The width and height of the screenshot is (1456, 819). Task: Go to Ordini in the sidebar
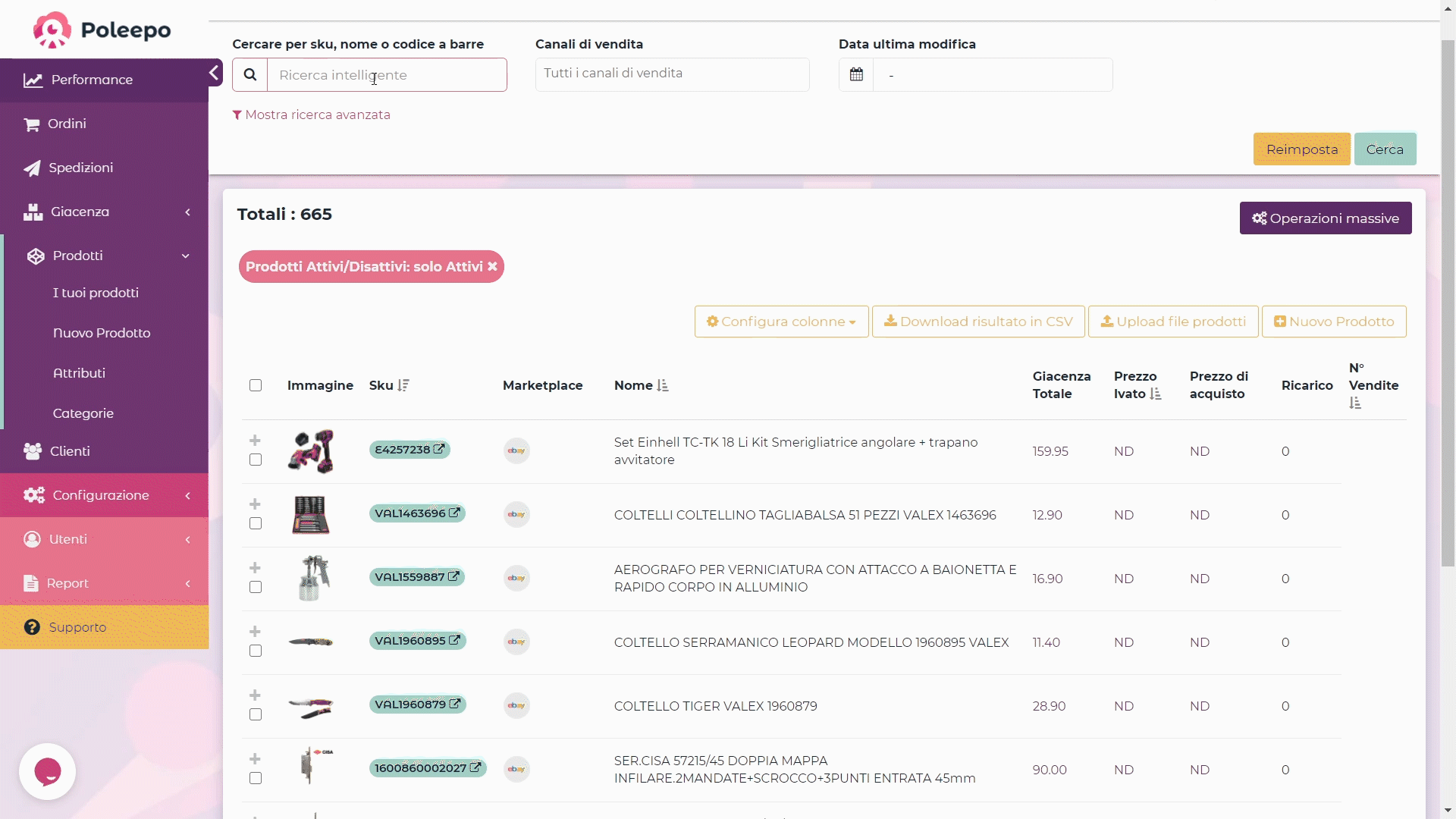[x=67, y=124]
